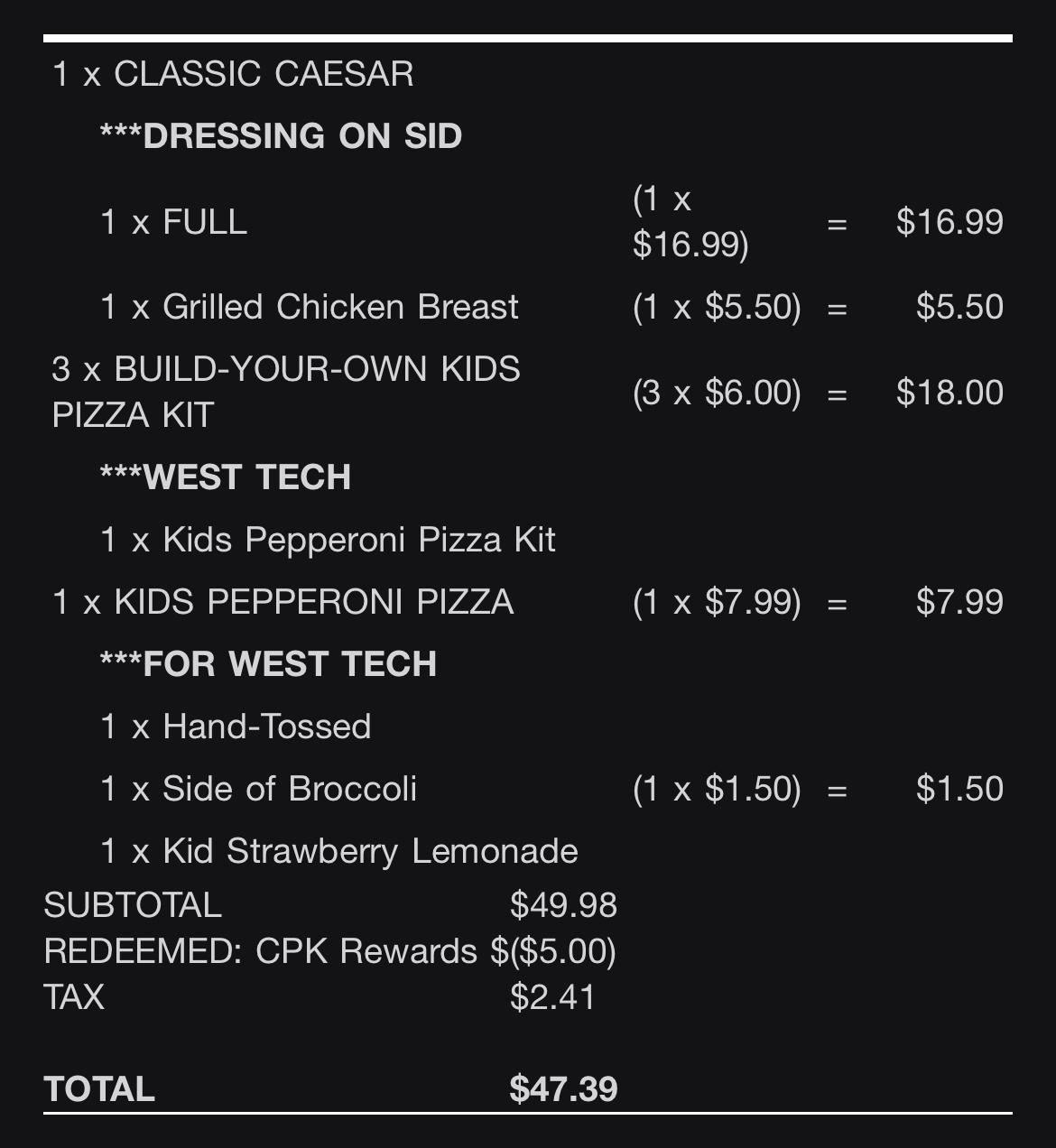Select the DRESSING ON SID note
The width and height of the screenshot is (1056, 1148).
pos(281,136)
